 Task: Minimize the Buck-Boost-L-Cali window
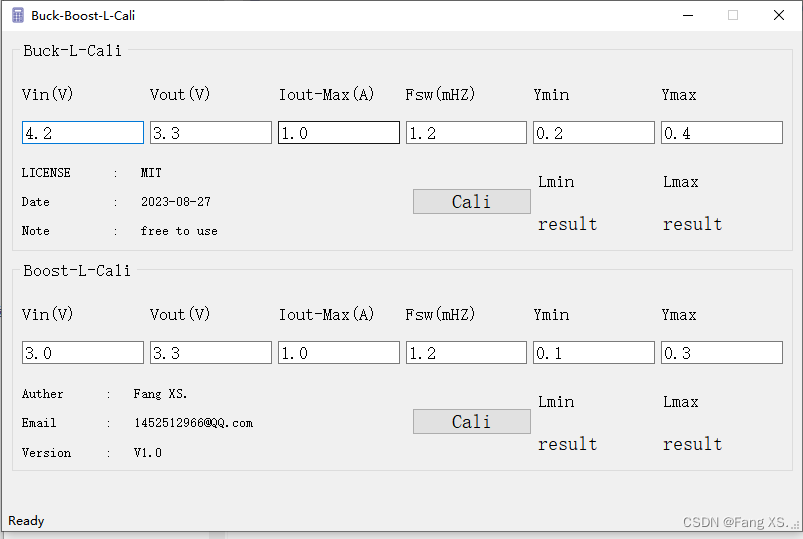pyautogui.click(x=688, y=15)
